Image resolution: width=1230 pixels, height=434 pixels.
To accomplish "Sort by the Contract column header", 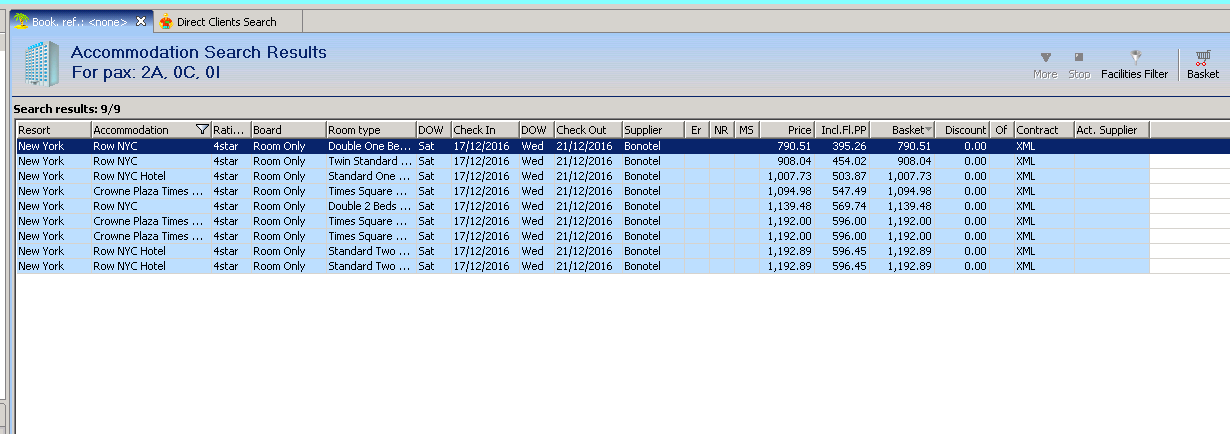I will click(x=1044, y=130).
